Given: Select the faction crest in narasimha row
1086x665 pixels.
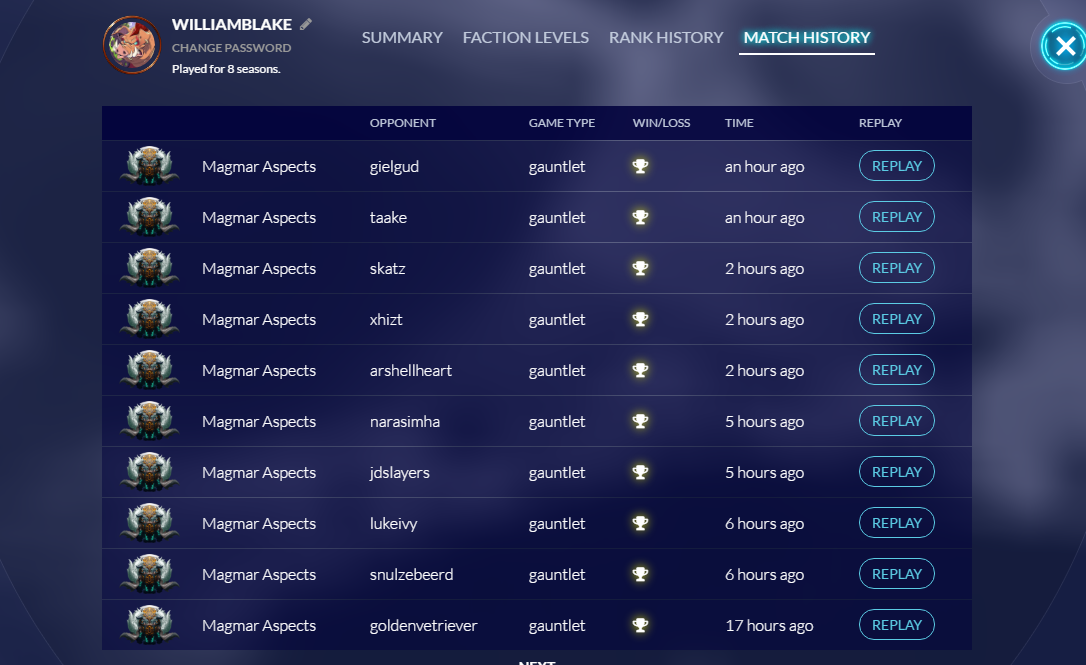Looking at the screenshot, I should pyautogui.click(x=150, y=421).
